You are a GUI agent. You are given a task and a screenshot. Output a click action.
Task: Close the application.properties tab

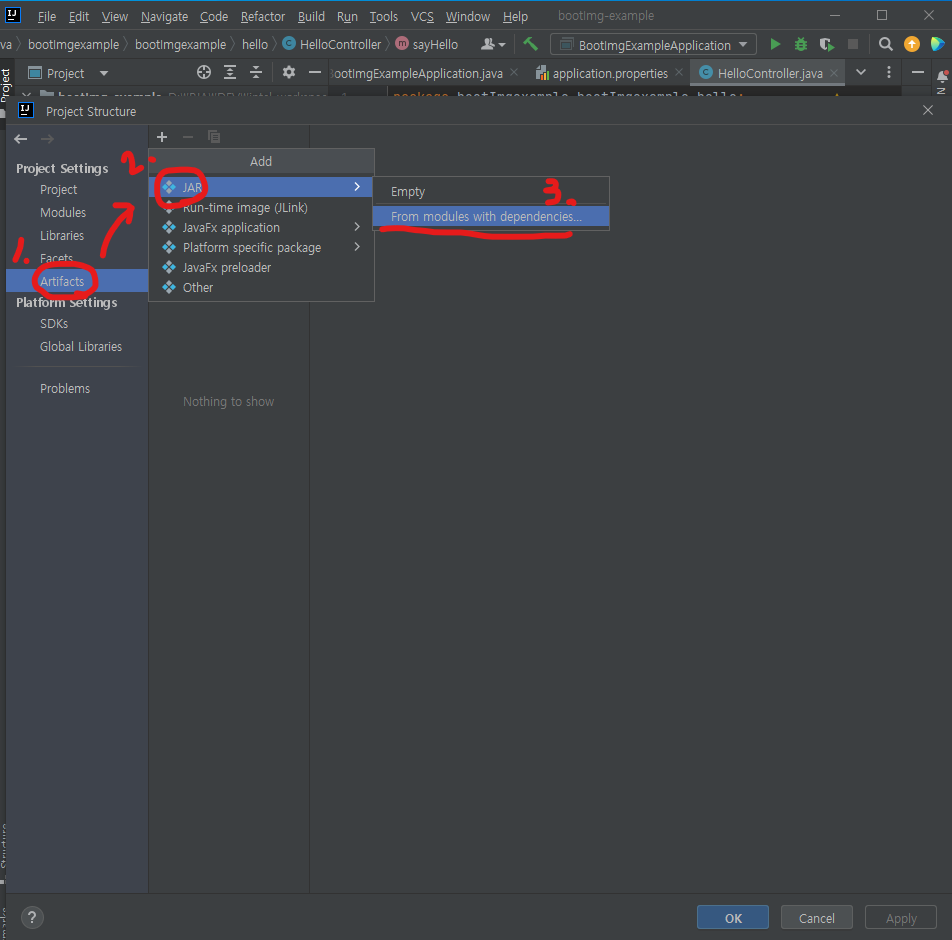679,72
